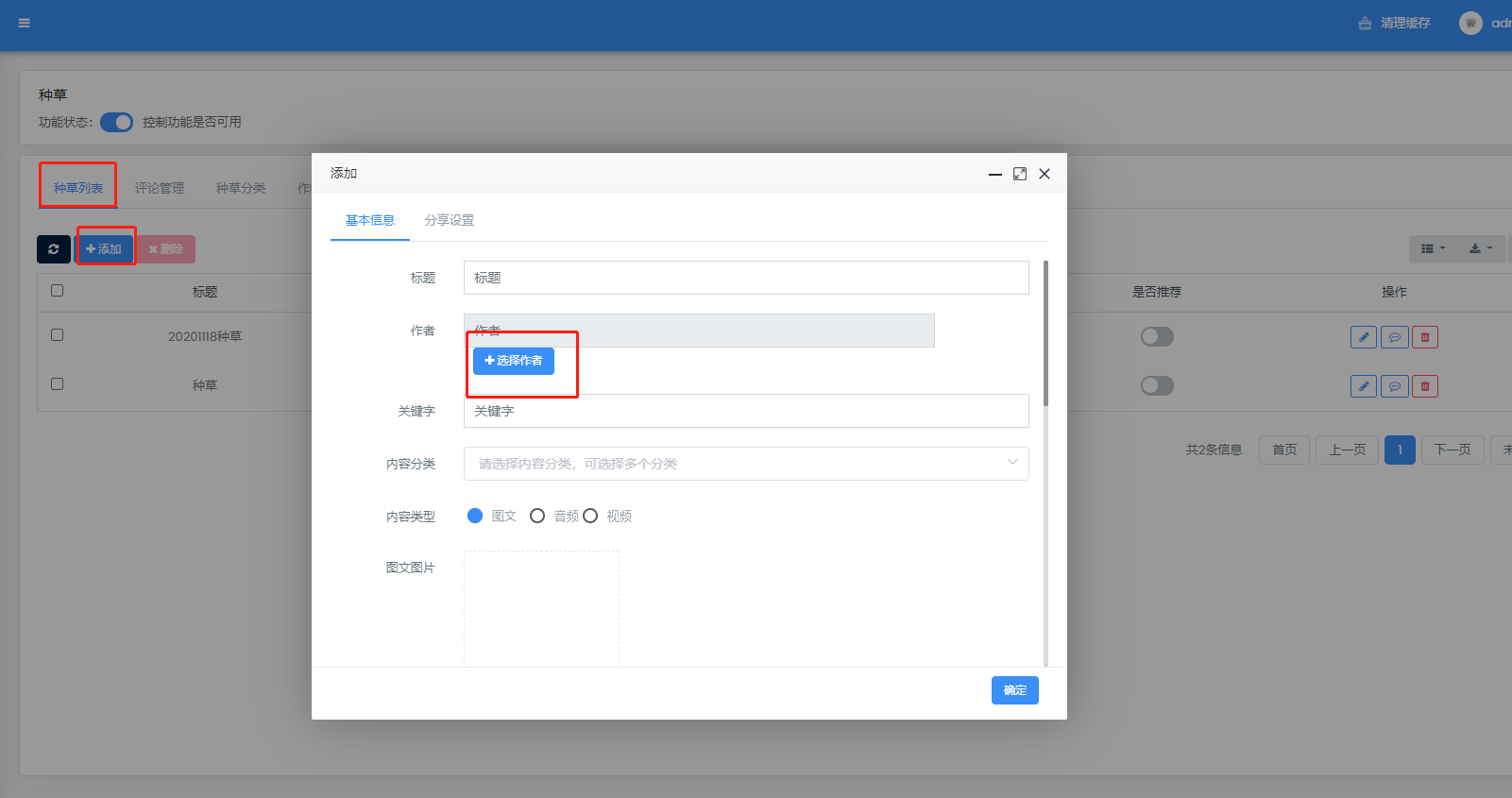Open the export download dropdown
Viewport: 1512px width, 798px height.
click(x=1480, y=248)
